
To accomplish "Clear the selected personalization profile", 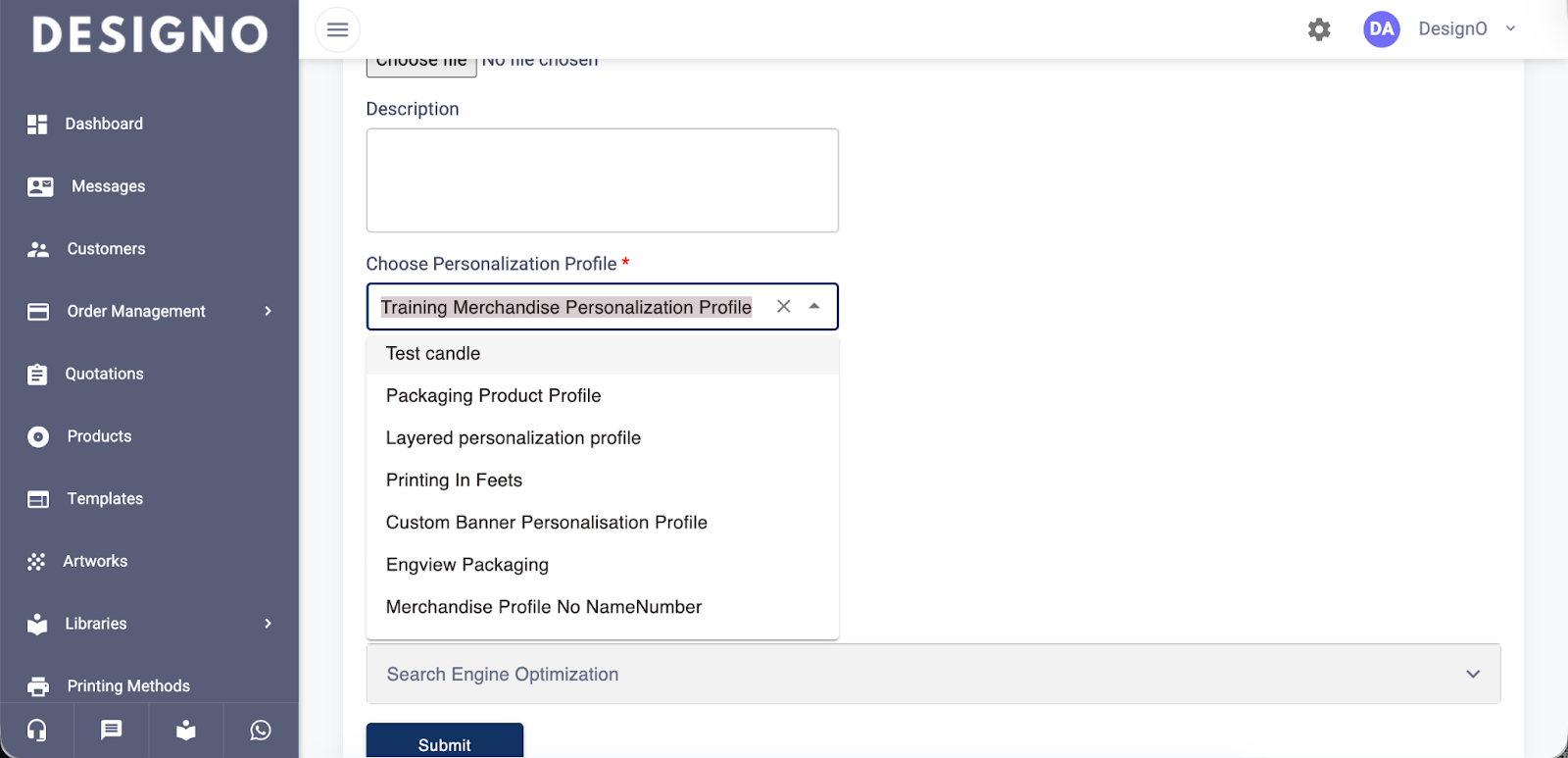I will click(x=783, y=307).
